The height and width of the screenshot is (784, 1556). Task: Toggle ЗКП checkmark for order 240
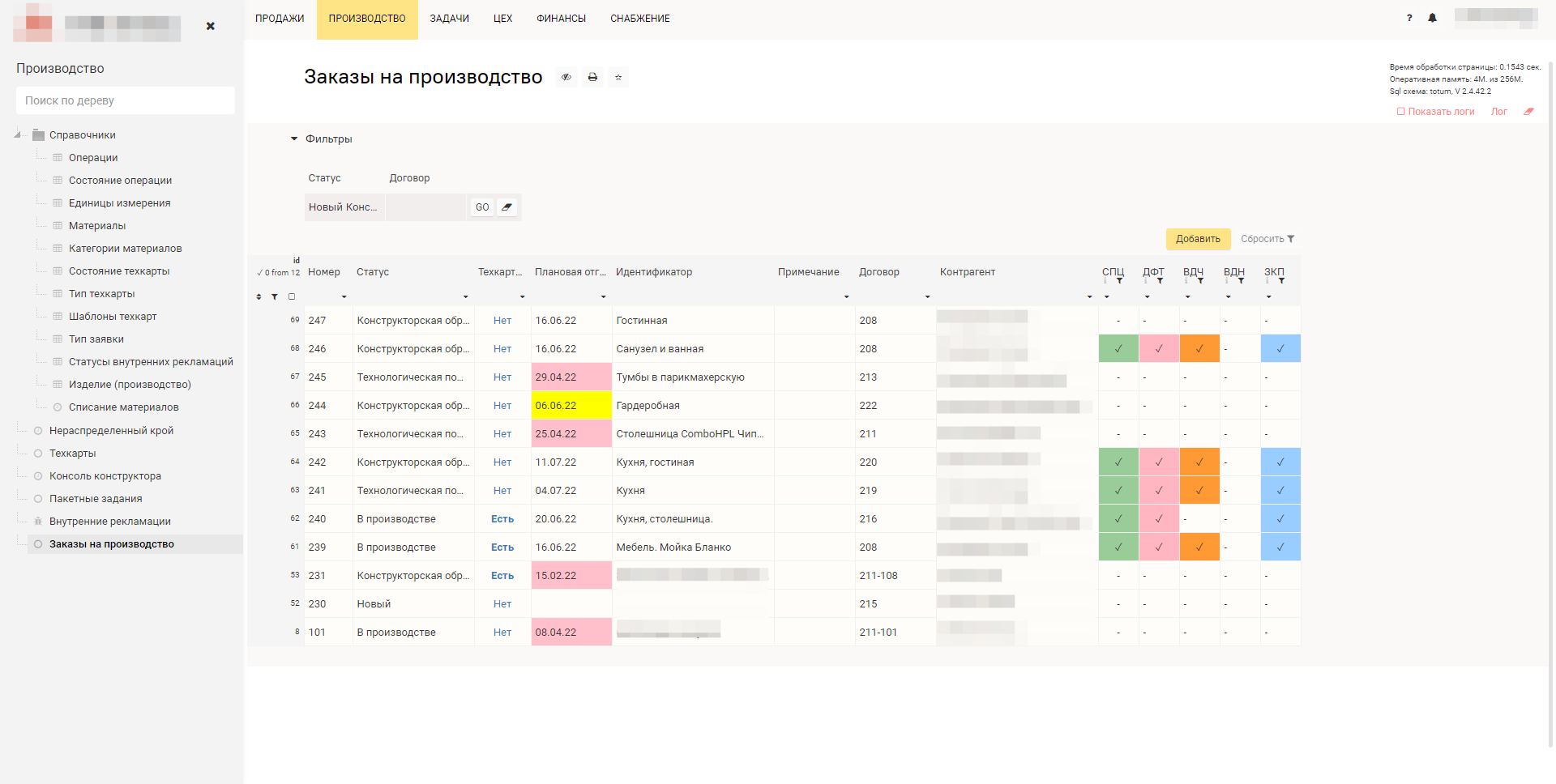click(x=1280, y=518)
